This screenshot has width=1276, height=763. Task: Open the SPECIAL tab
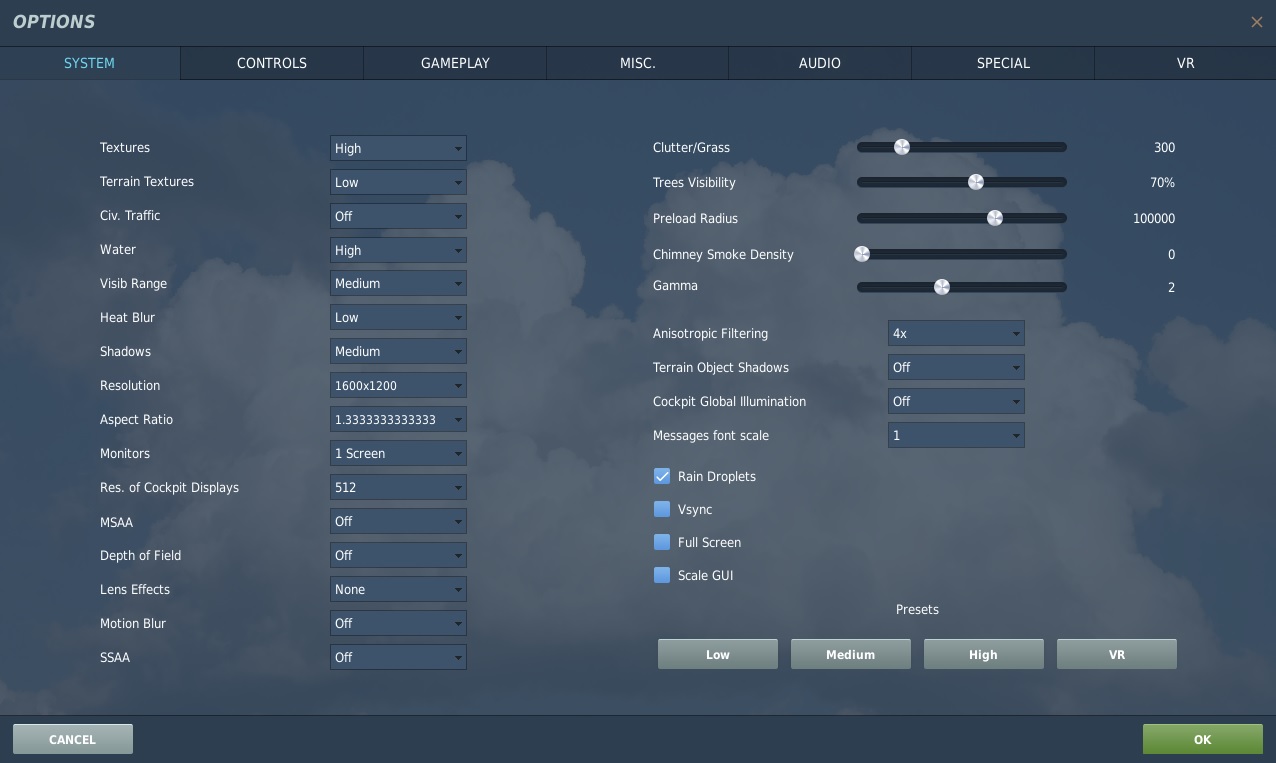click(1003, 63)
